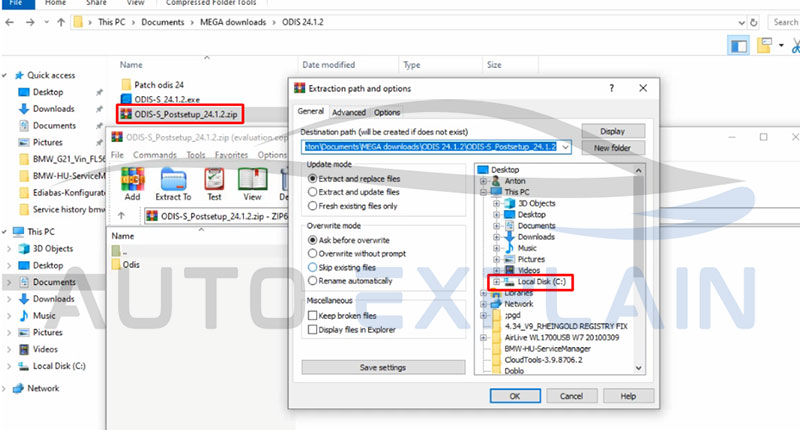Click Cancel in extraction dialog

pos(571,396)
